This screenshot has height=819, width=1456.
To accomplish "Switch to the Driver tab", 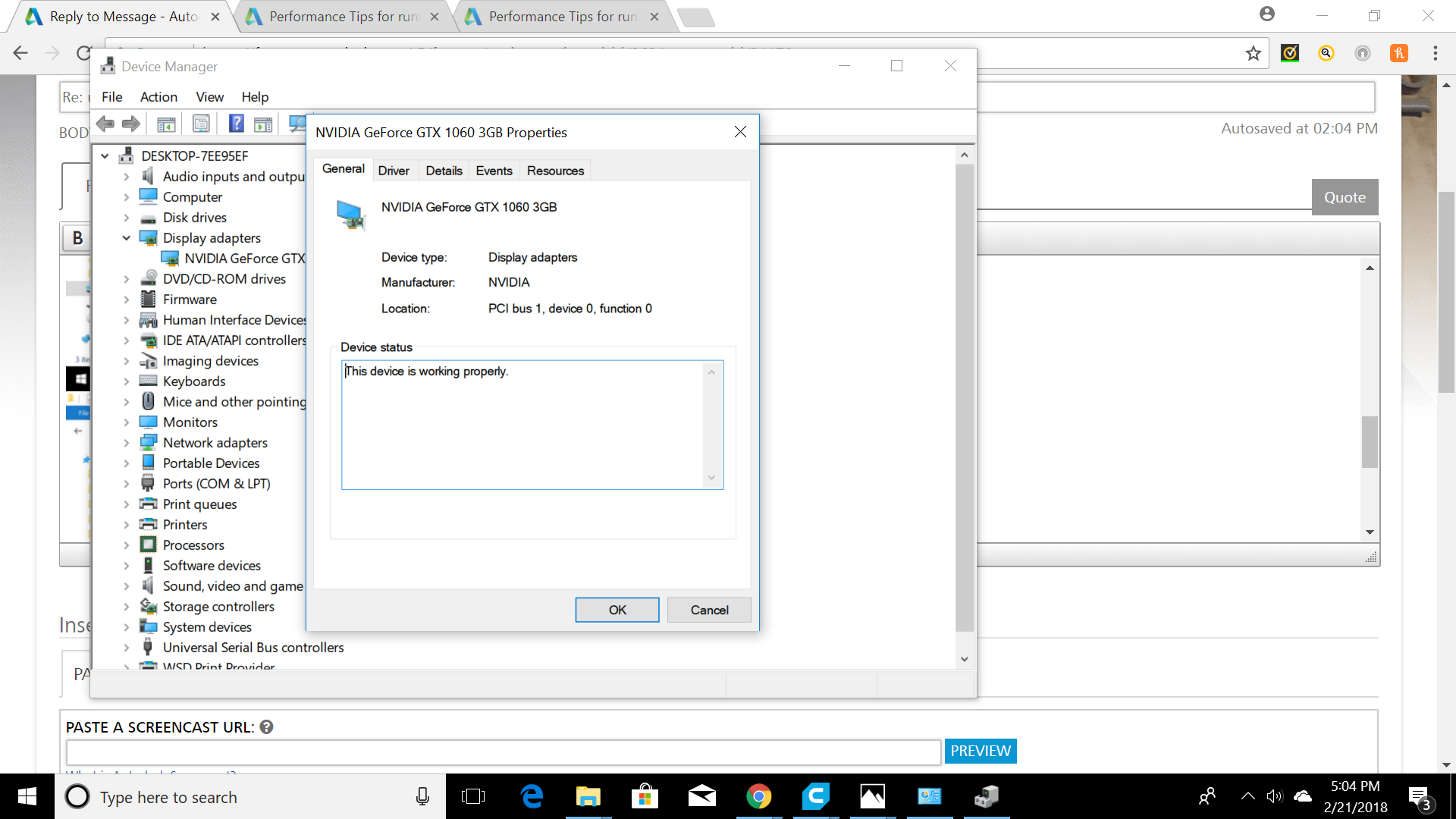I will click(393, 171).
